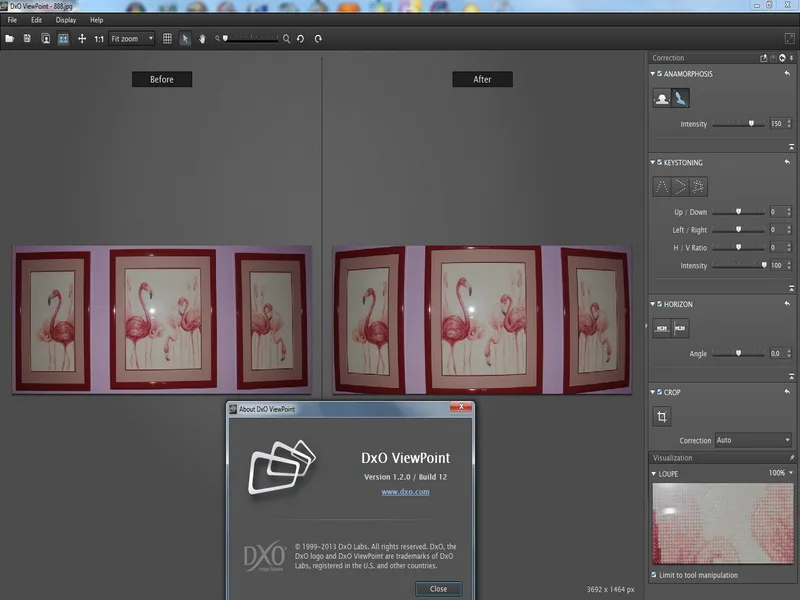Screen dimensions: 800x600
Task: Reset Horizon with its undo arrow
Action: tap(787, 304)
